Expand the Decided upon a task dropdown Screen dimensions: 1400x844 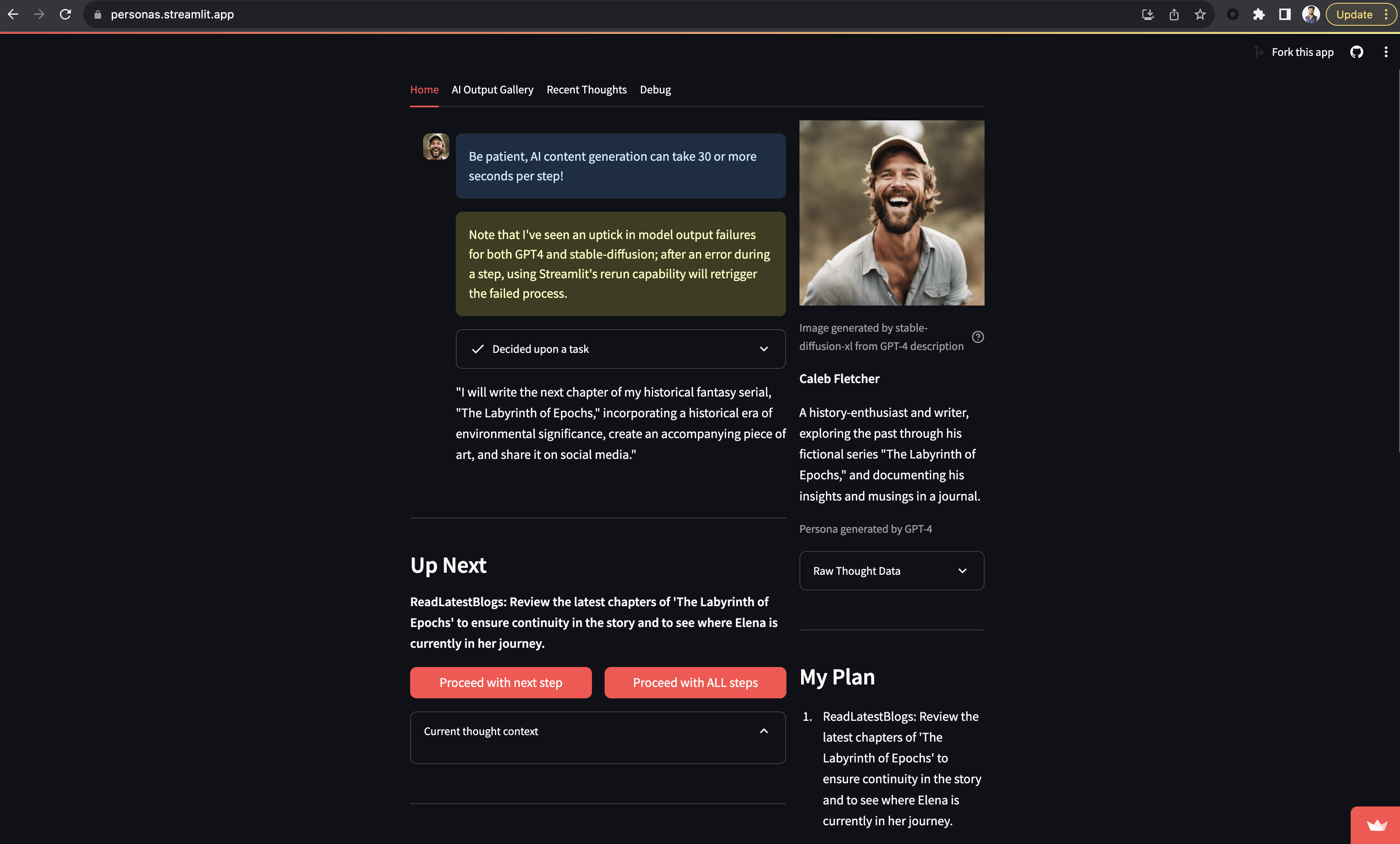click(x=764, y=349)
